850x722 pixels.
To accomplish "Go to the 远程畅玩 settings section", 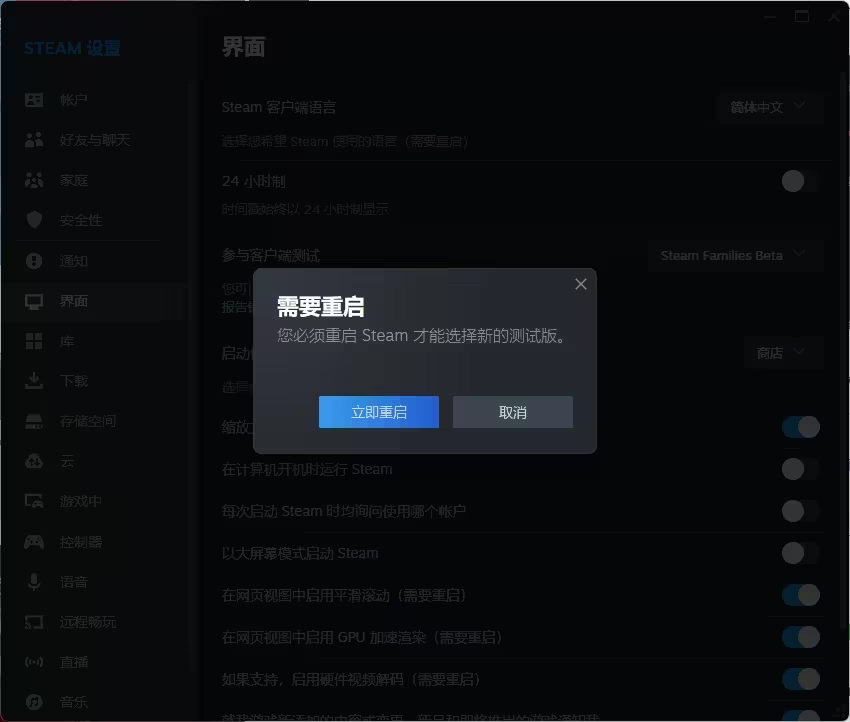I will tap(87, 622).
